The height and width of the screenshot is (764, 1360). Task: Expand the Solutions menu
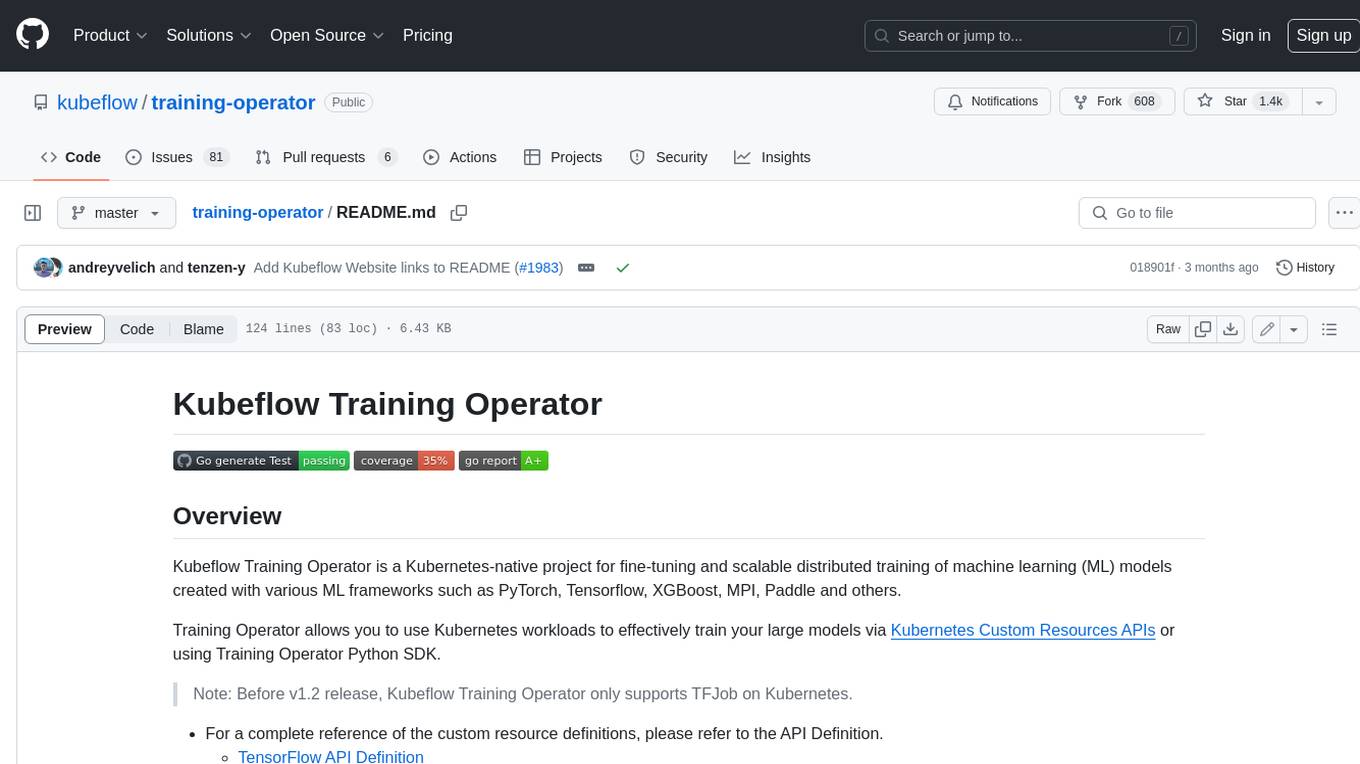209,35
